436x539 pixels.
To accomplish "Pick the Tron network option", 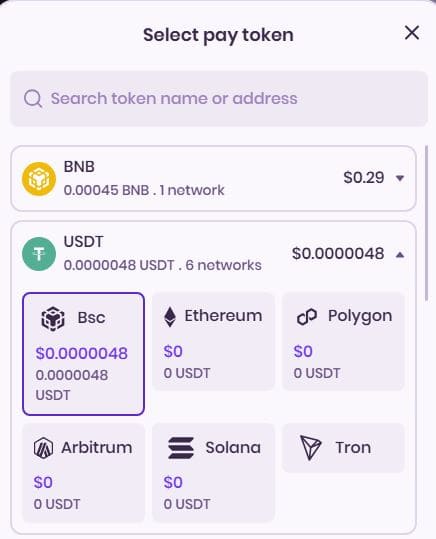I will point(343,448).
